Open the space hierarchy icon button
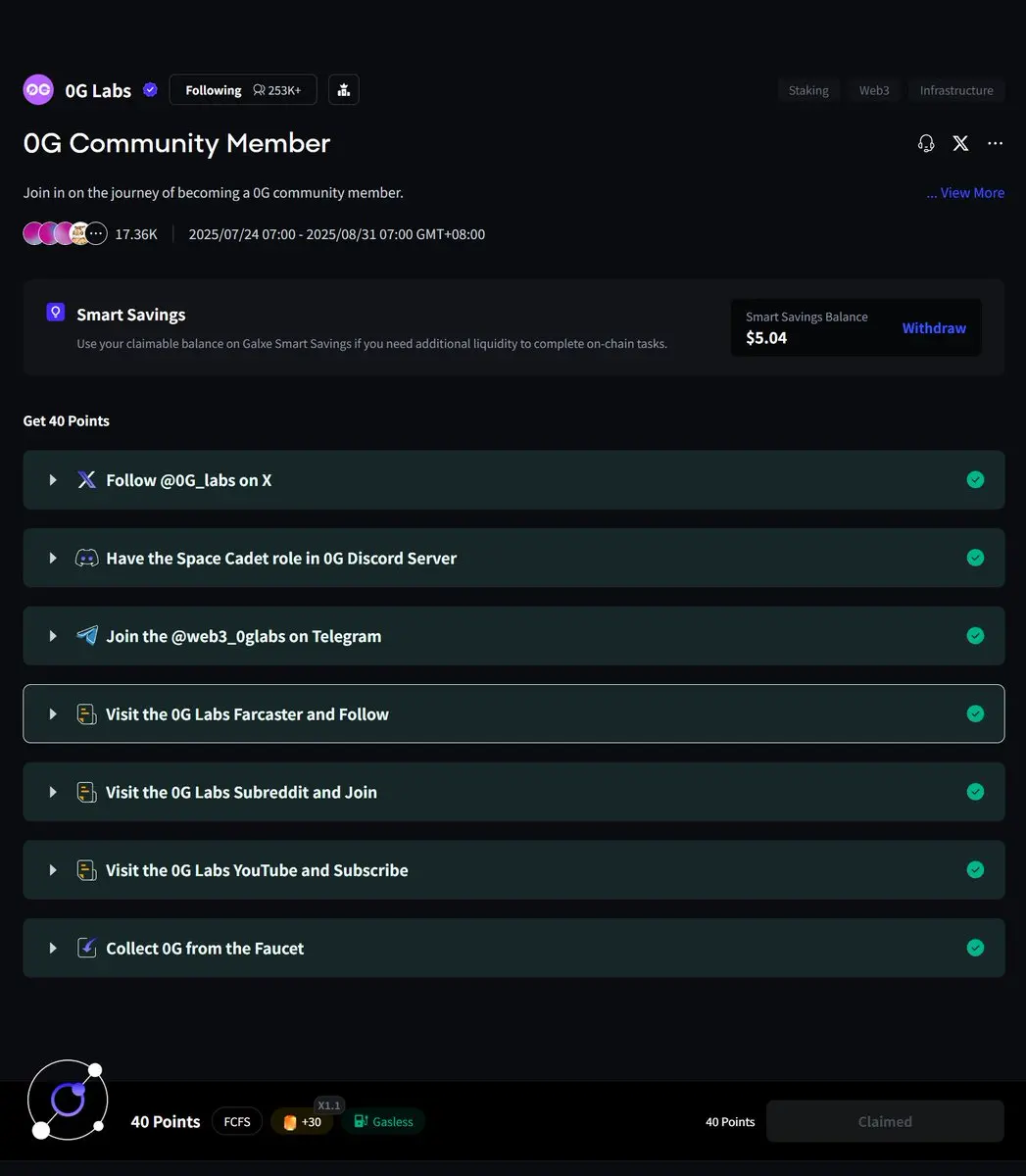Screen dimensions: 1026x1176 pos(343,89)
